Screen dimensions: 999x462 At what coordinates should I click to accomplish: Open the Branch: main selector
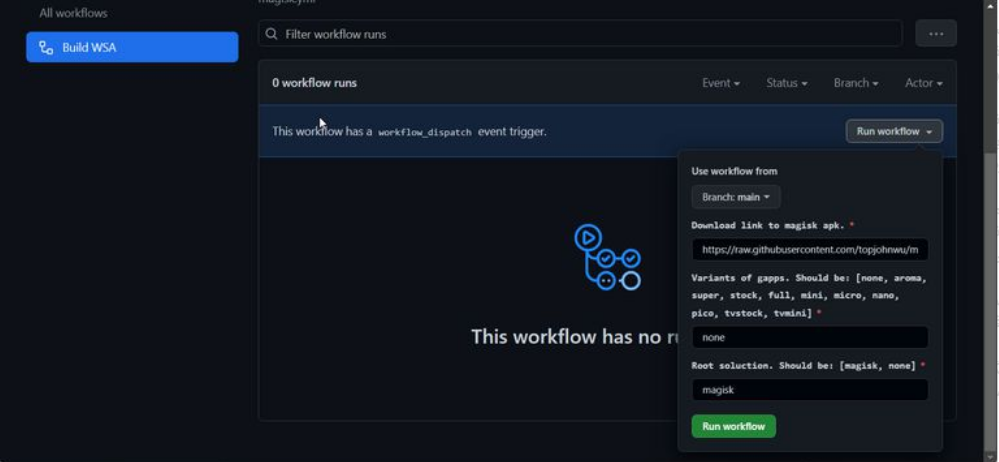(735, 197)
